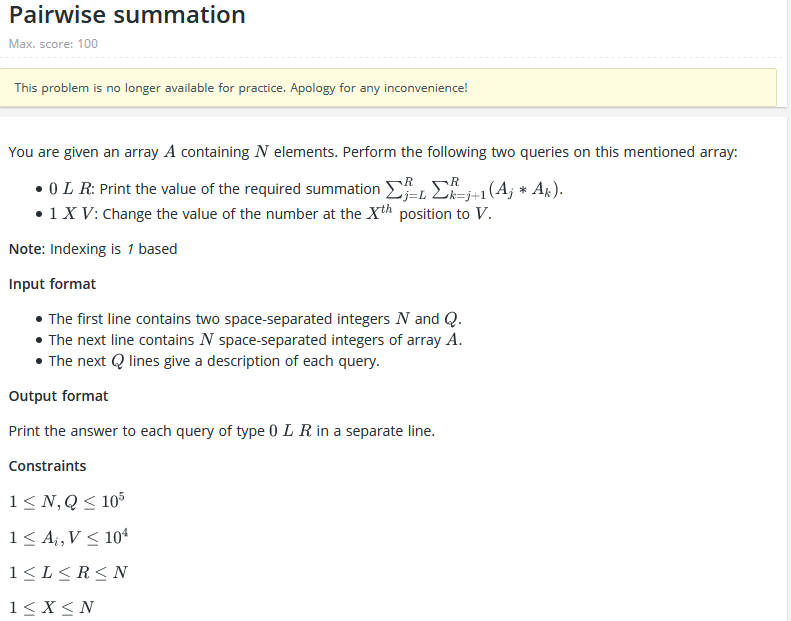Click the "Pairwise summation" title heading
Image resolution: width=791 pixels, height=621 pixels.
click(x=127, y=15)
